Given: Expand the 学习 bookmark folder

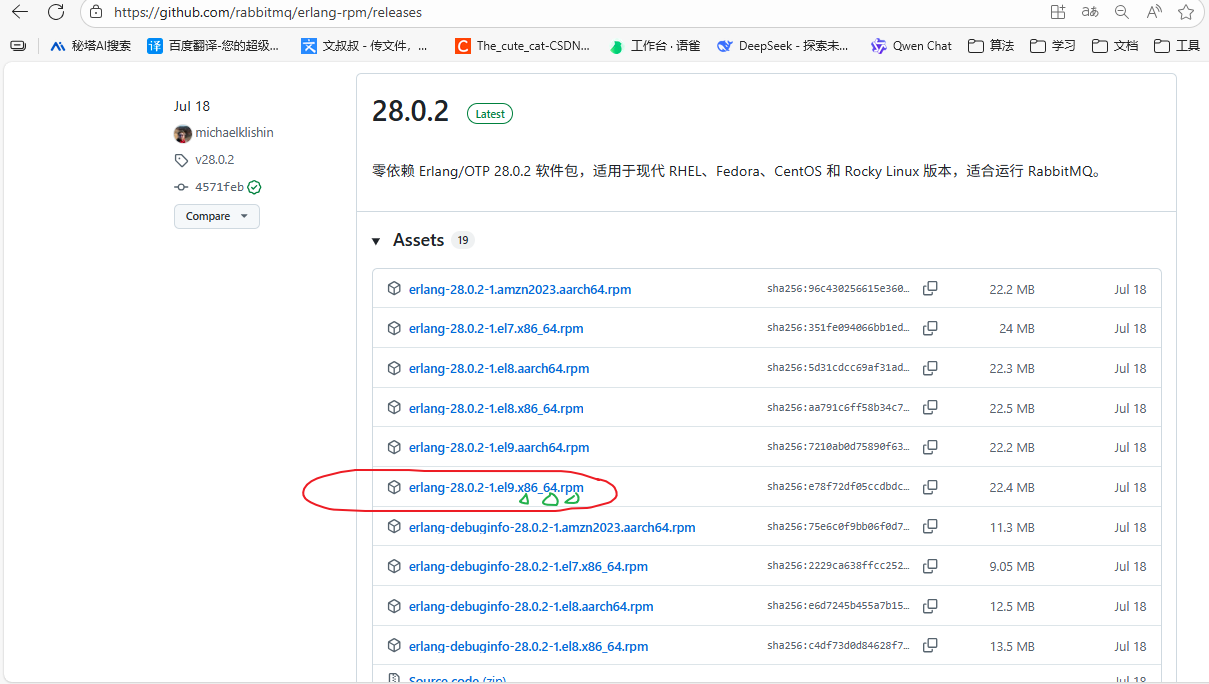Looking at the screenshot, I should tap(1053, 46).
